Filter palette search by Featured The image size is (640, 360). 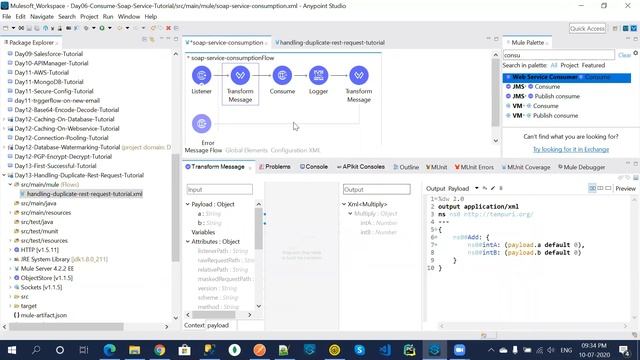593,65
